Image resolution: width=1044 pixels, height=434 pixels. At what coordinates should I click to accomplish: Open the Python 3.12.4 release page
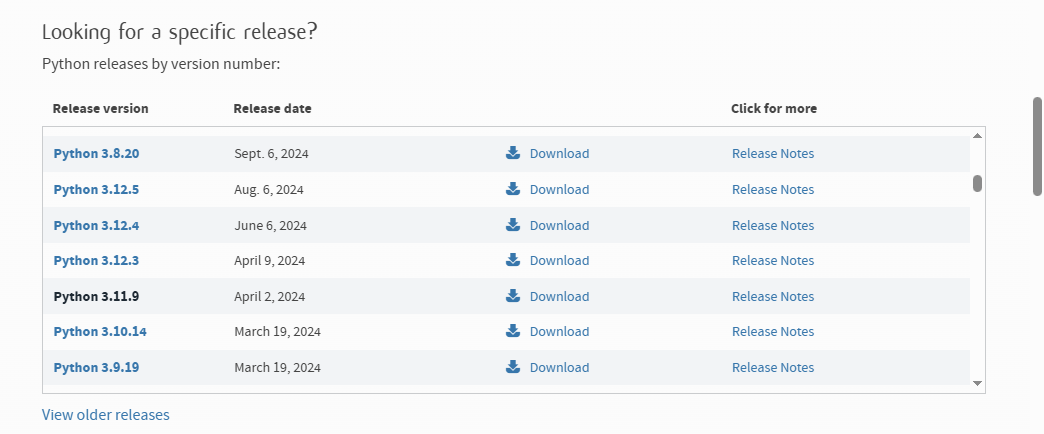tap(97, 226)
